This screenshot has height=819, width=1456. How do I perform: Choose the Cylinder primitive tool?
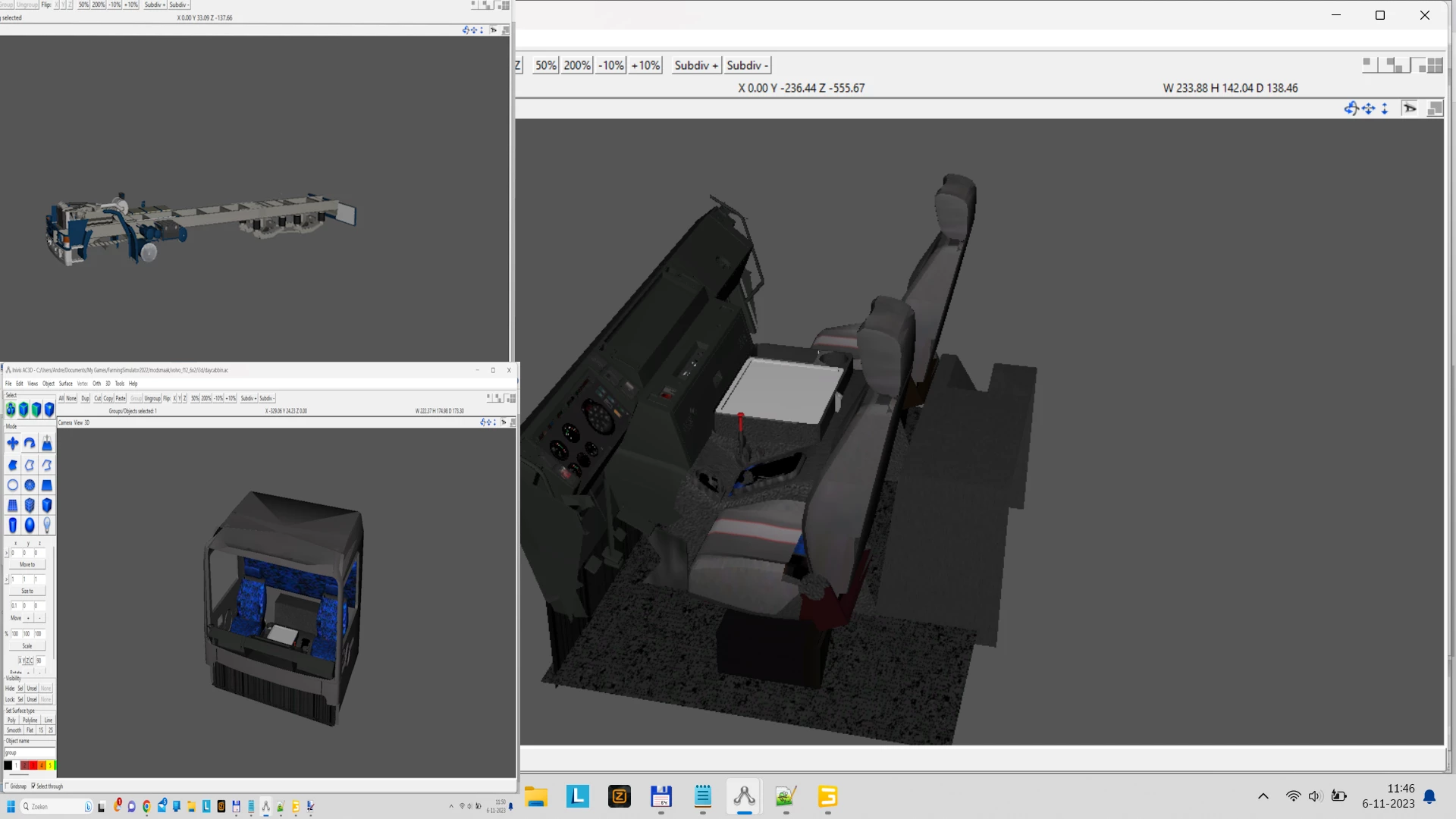[x=13, y=525]
